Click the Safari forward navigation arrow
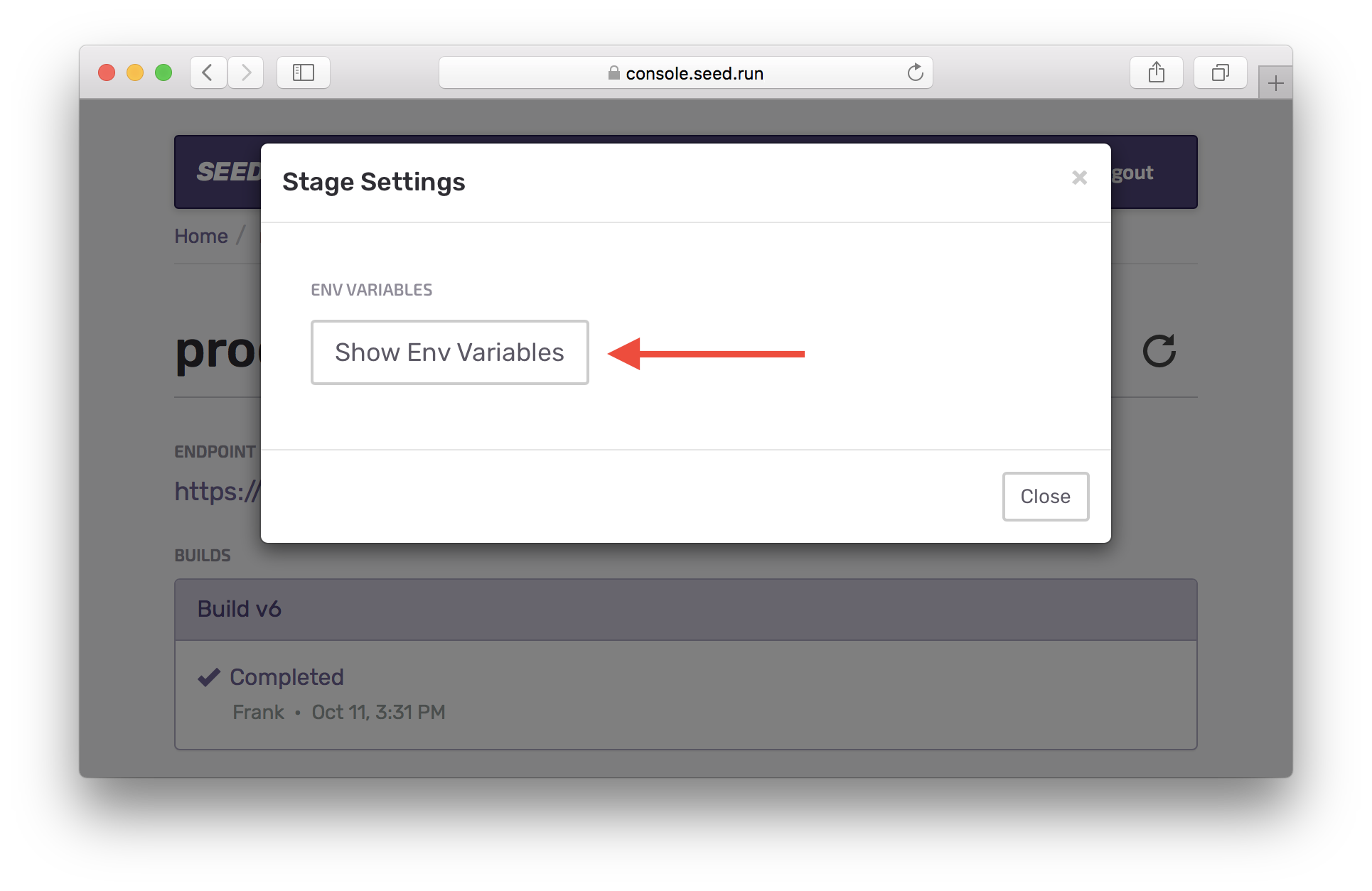Viewport: 1372px width, 891px height. click(246, 72)
